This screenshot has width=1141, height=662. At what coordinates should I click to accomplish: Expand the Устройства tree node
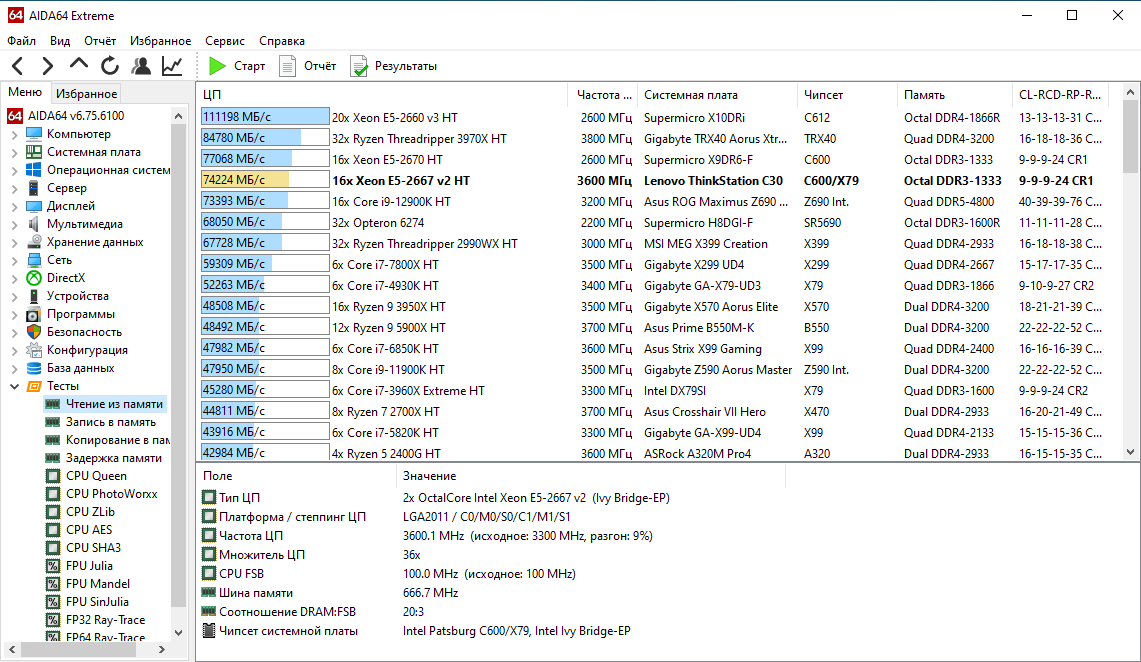pos(15,296)
